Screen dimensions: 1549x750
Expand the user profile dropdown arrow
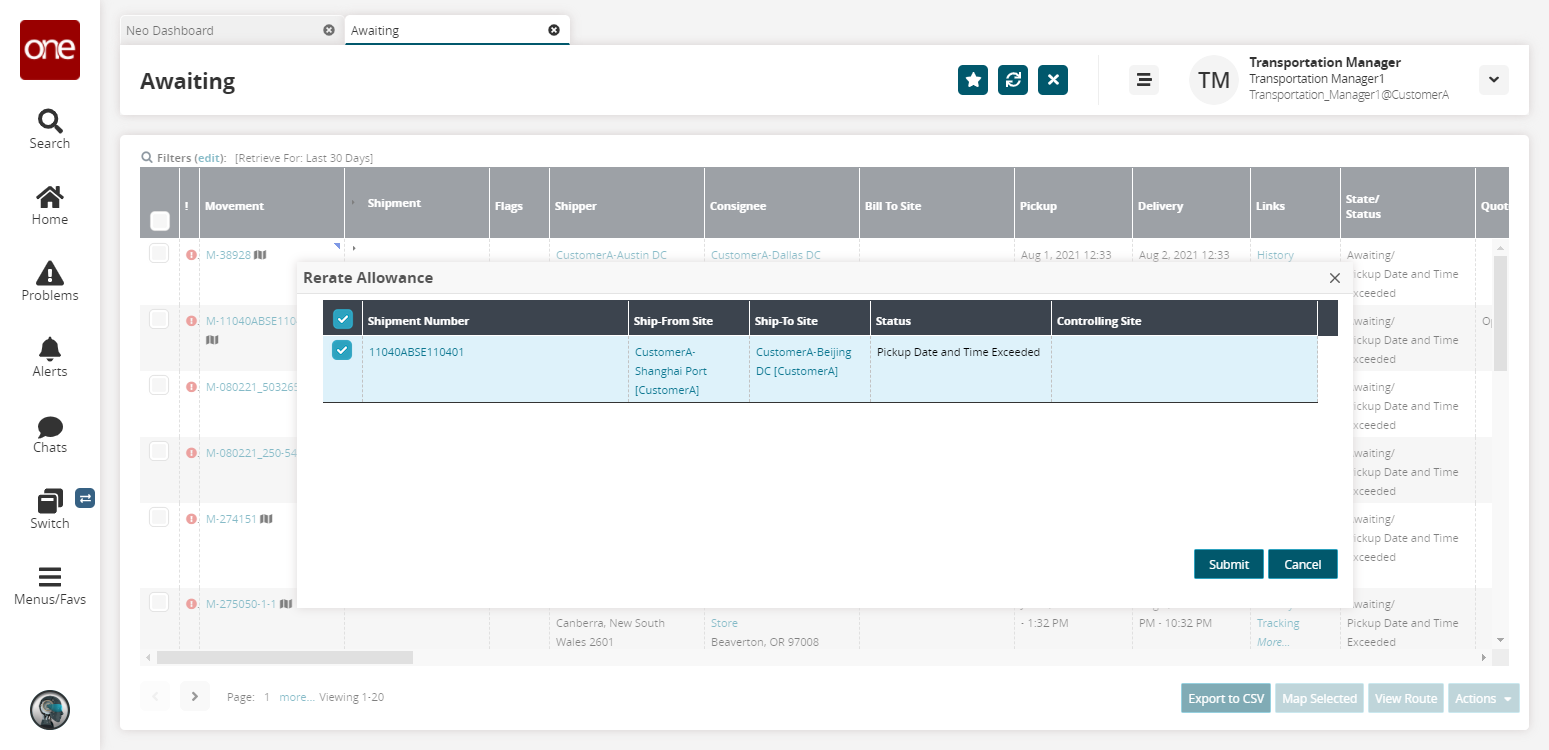[x=1493, y=80]
